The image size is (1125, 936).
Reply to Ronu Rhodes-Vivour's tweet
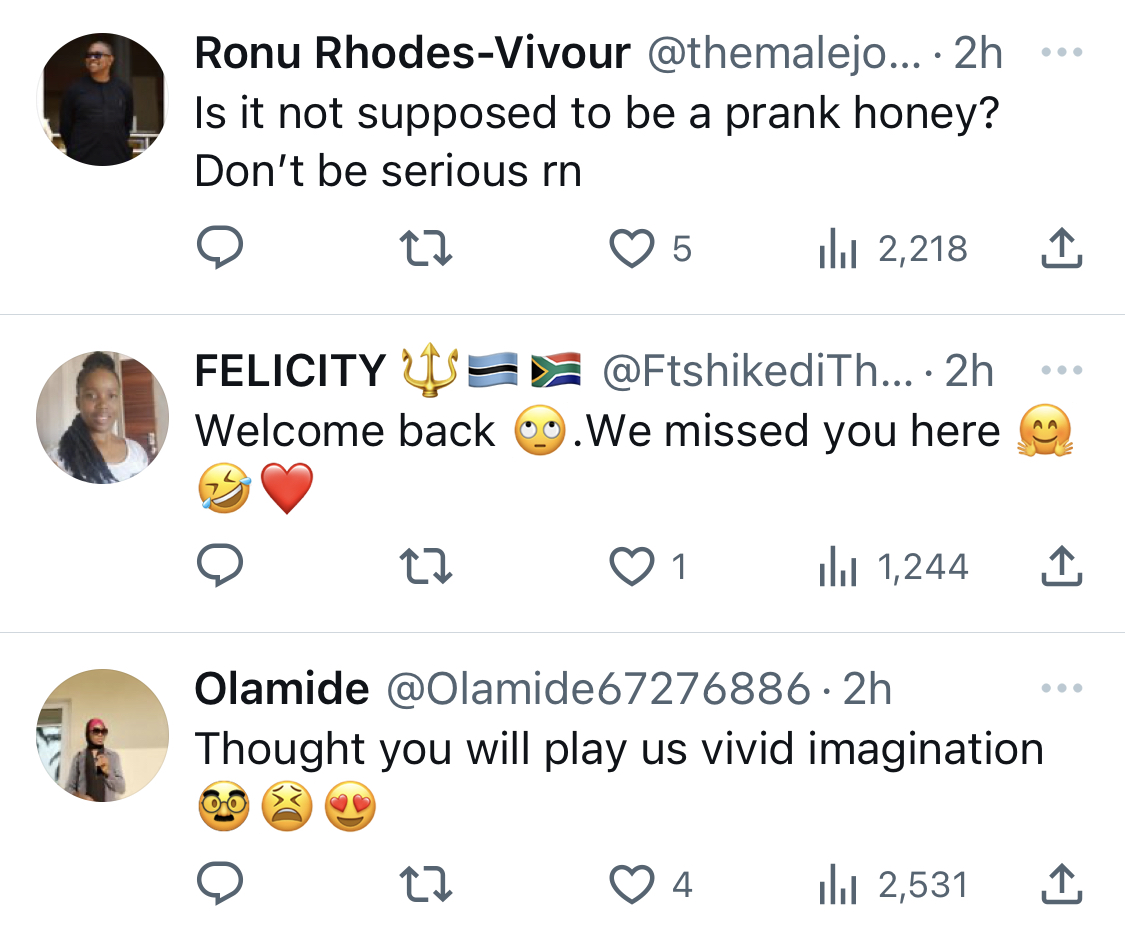220,247
